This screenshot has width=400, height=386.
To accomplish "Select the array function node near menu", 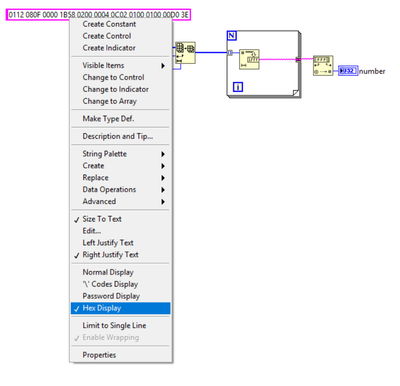I will tap(185, 53).
